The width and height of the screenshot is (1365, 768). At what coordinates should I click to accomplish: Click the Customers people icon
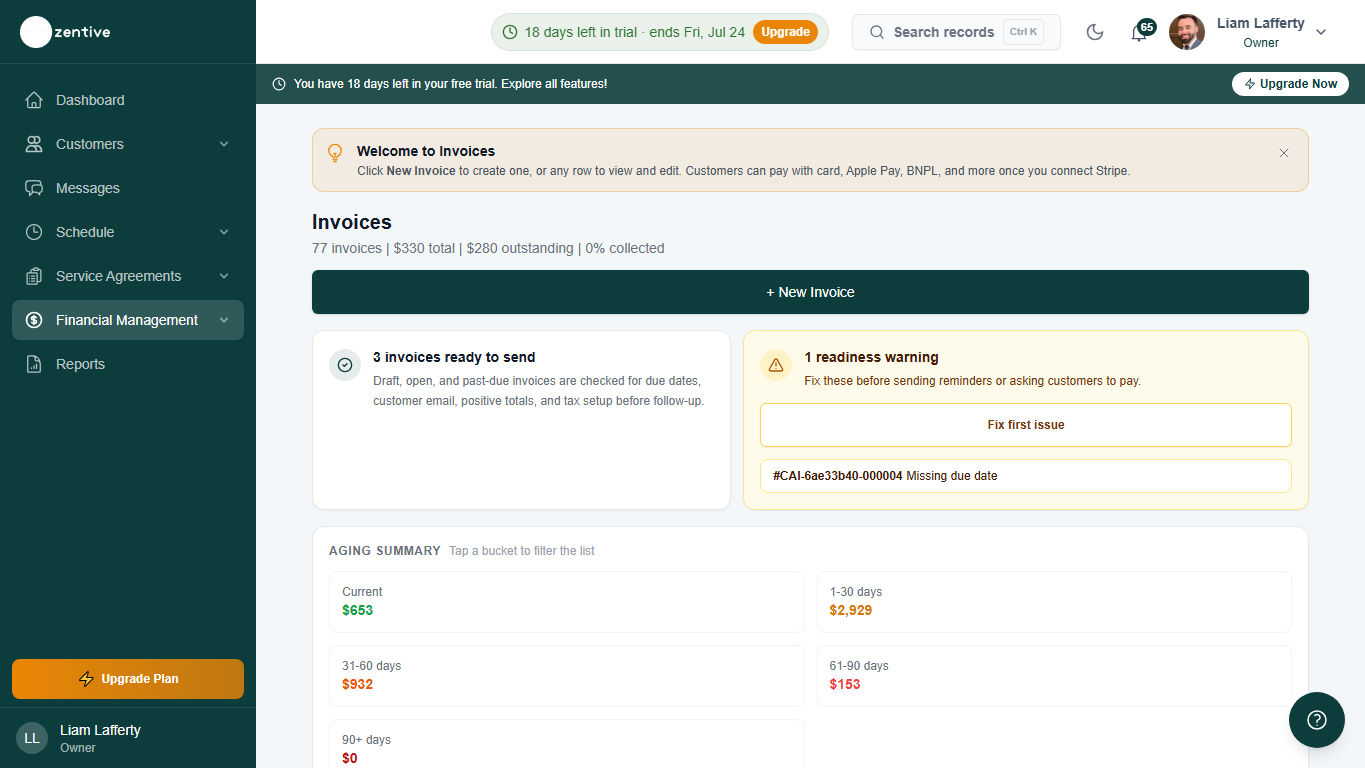tap(34, 144)
